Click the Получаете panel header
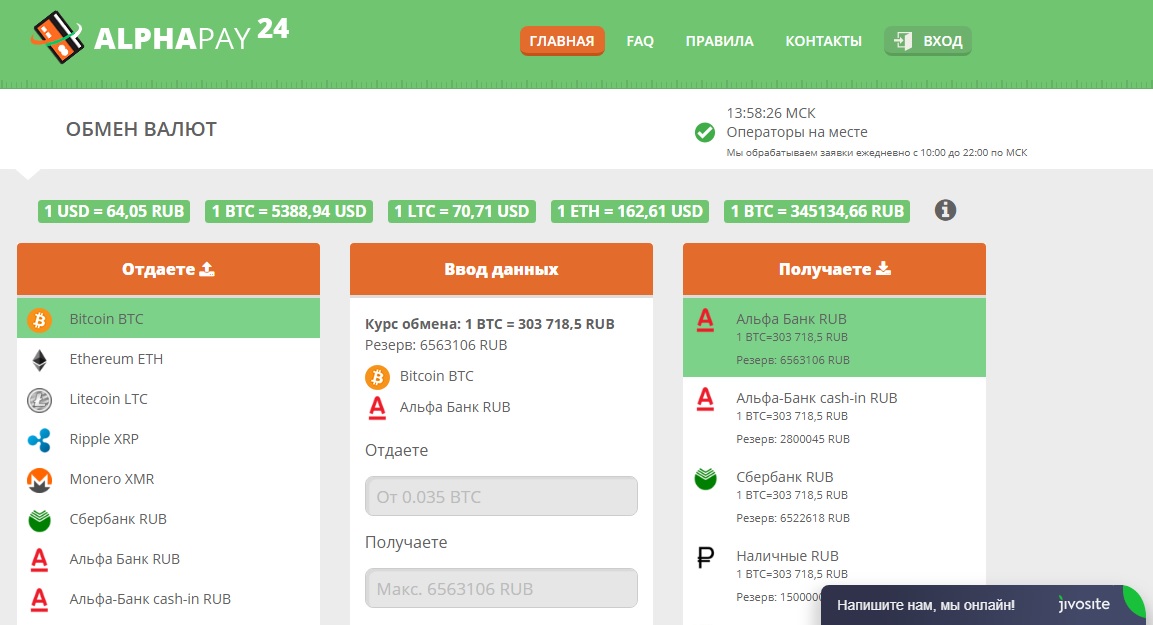 pos(834,269)
